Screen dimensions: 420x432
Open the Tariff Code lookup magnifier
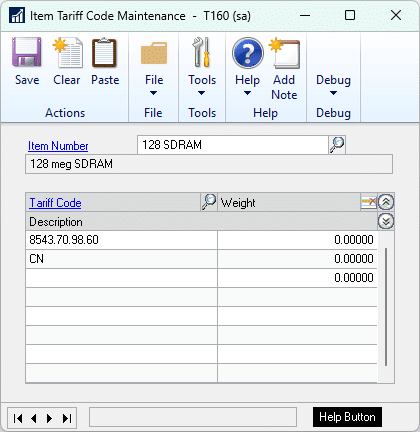tap(209, 202)
